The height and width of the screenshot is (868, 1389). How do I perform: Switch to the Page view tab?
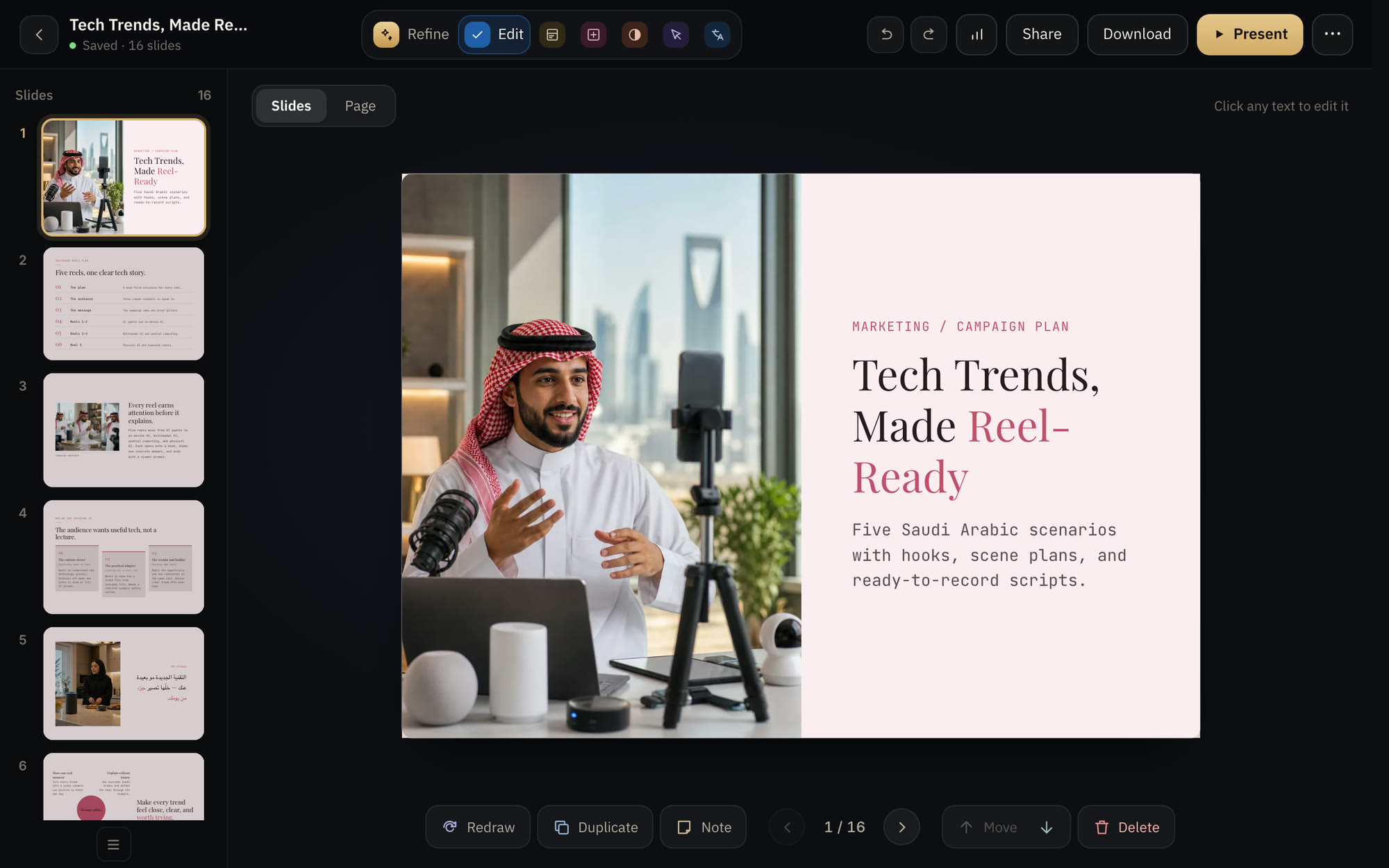point(360,106)
